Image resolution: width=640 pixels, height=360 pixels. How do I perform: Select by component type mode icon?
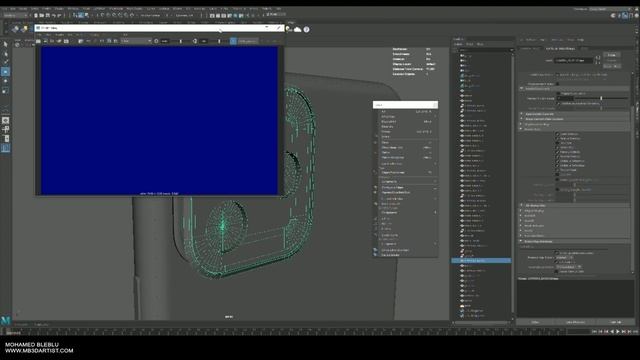pos(87,16)
